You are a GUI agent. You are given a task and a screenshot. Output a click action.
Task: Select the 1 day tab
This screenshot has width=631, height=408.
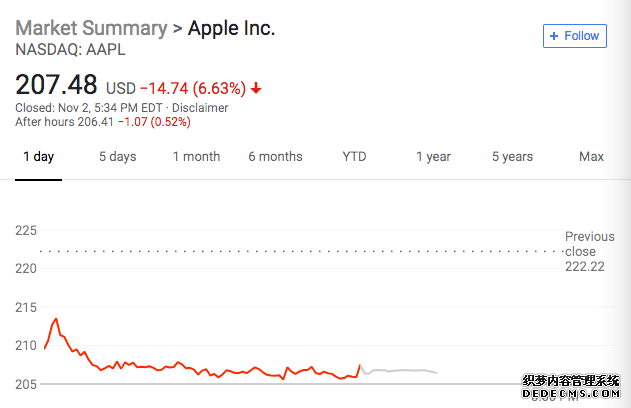coord(38,157)
